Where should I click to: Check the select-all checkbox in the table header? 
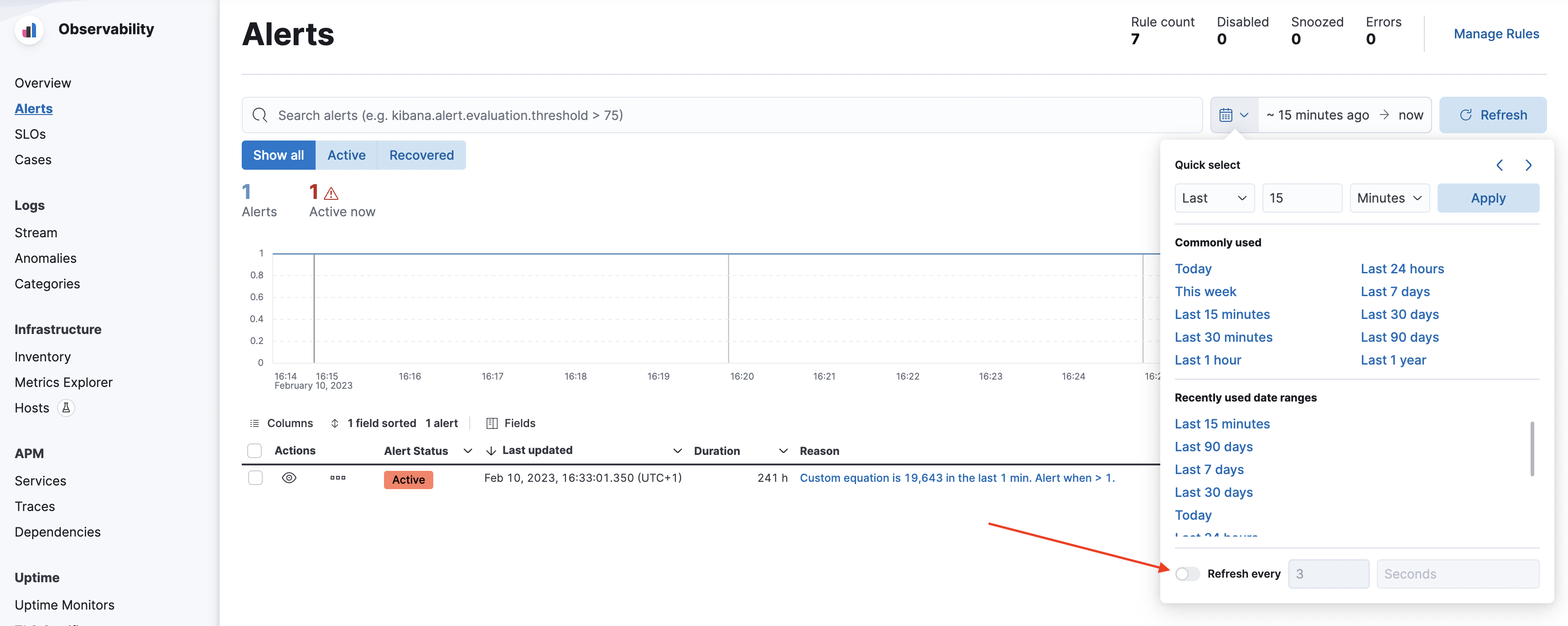(x=255, y=450)
